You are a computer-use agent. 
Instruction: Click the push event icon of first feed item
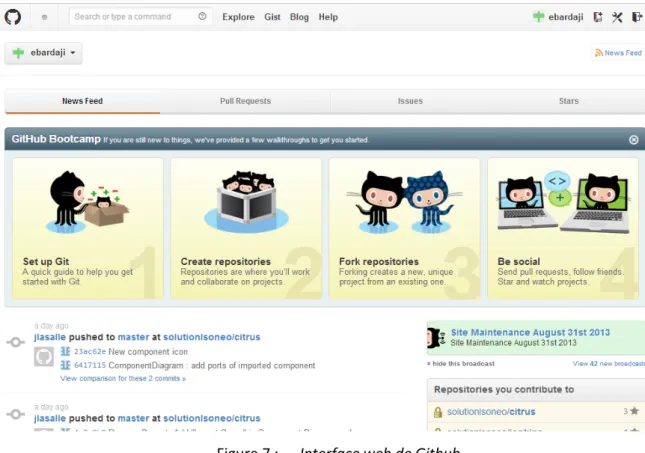pyautogui.click(x=16, y=342)
